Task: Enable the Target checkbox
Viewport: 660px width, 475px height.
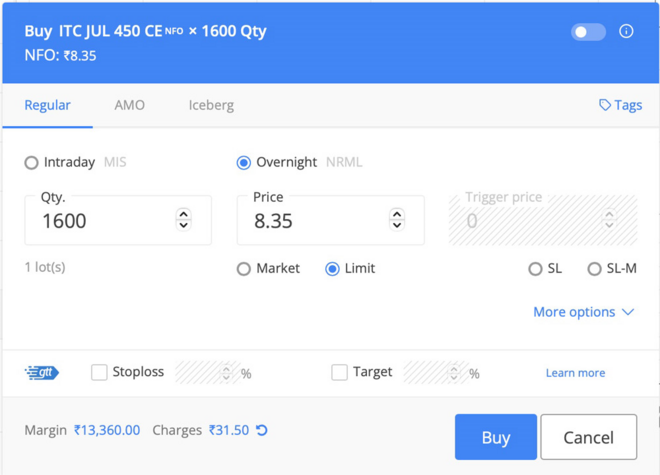Action: tap(339, 372)
